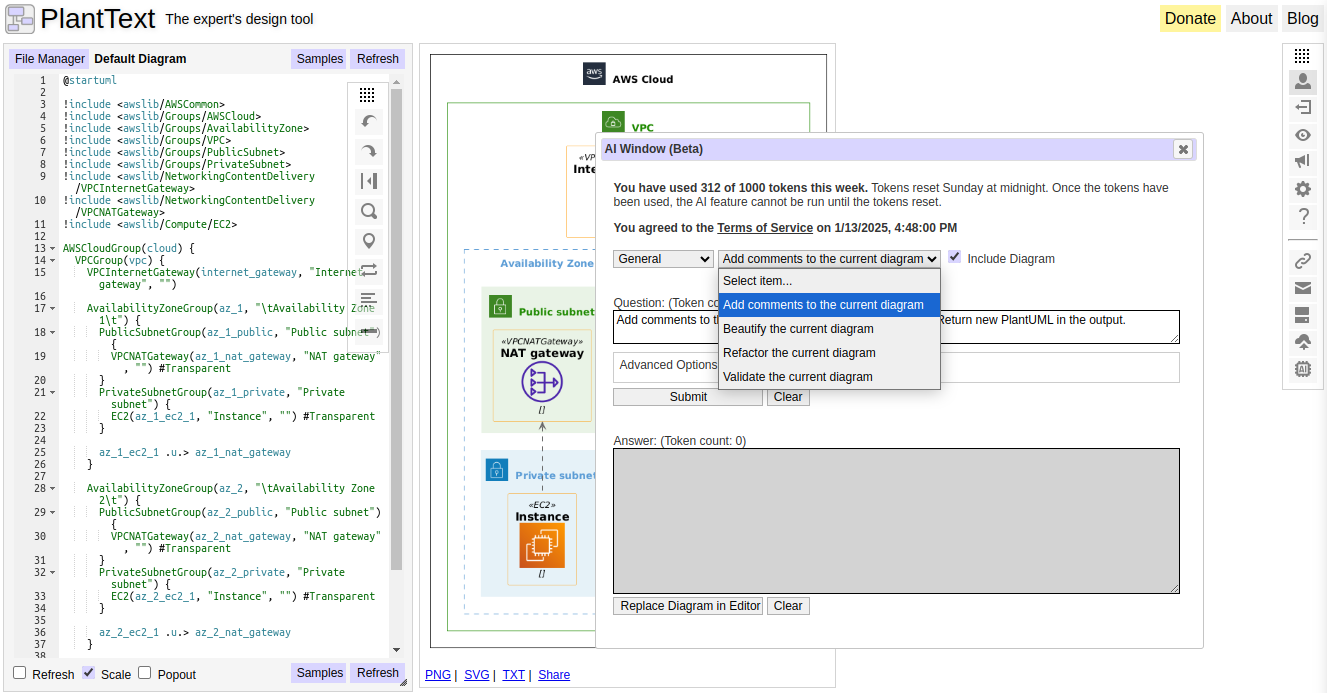1327x693 pixels.
Task: Click the Blog menu item
Action: tap(1302, 18)
